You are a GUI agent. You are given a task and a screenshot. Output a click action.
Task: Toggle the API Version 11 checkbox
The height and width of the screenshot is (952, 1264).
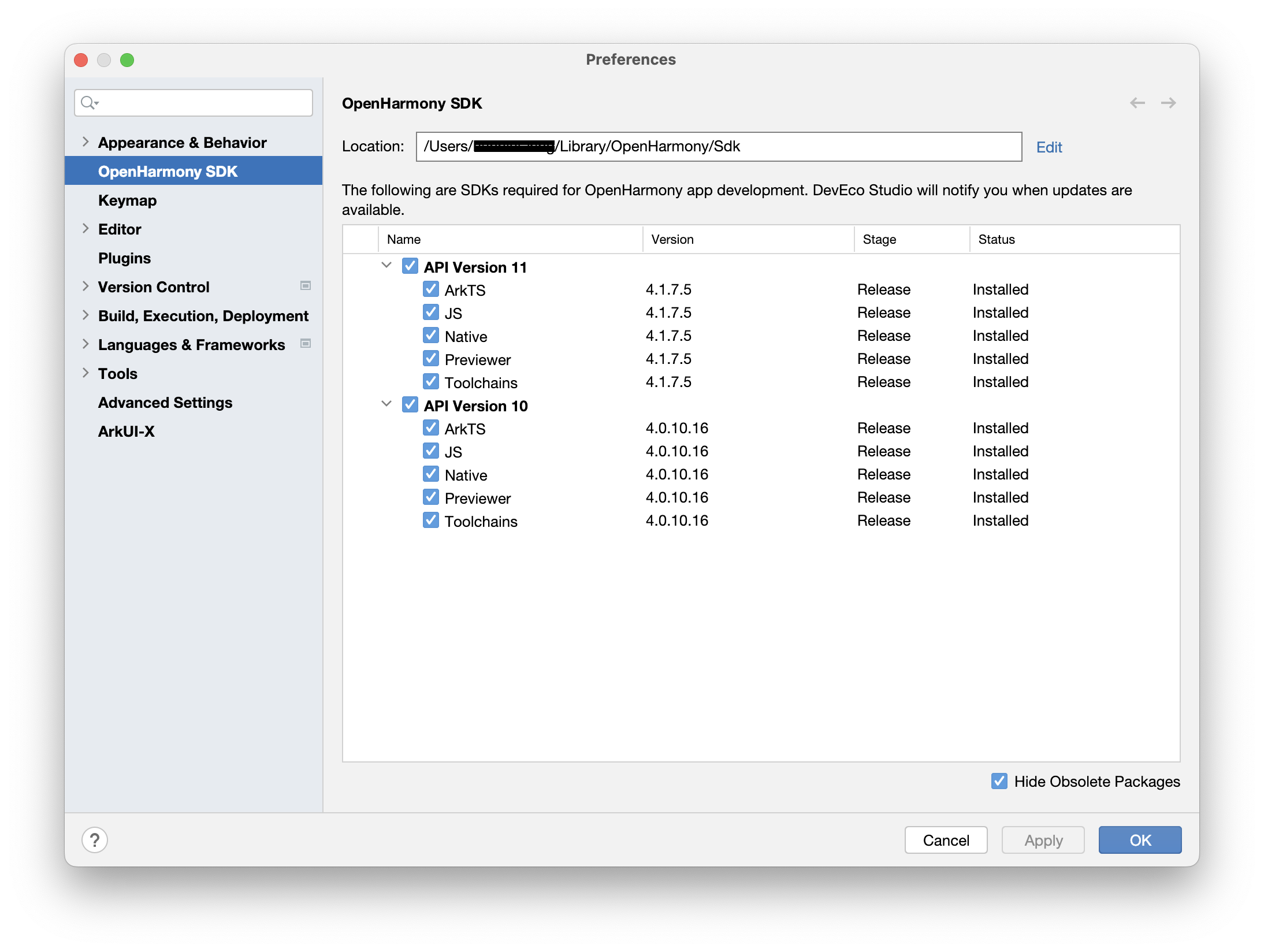click(x=410, y=266)
